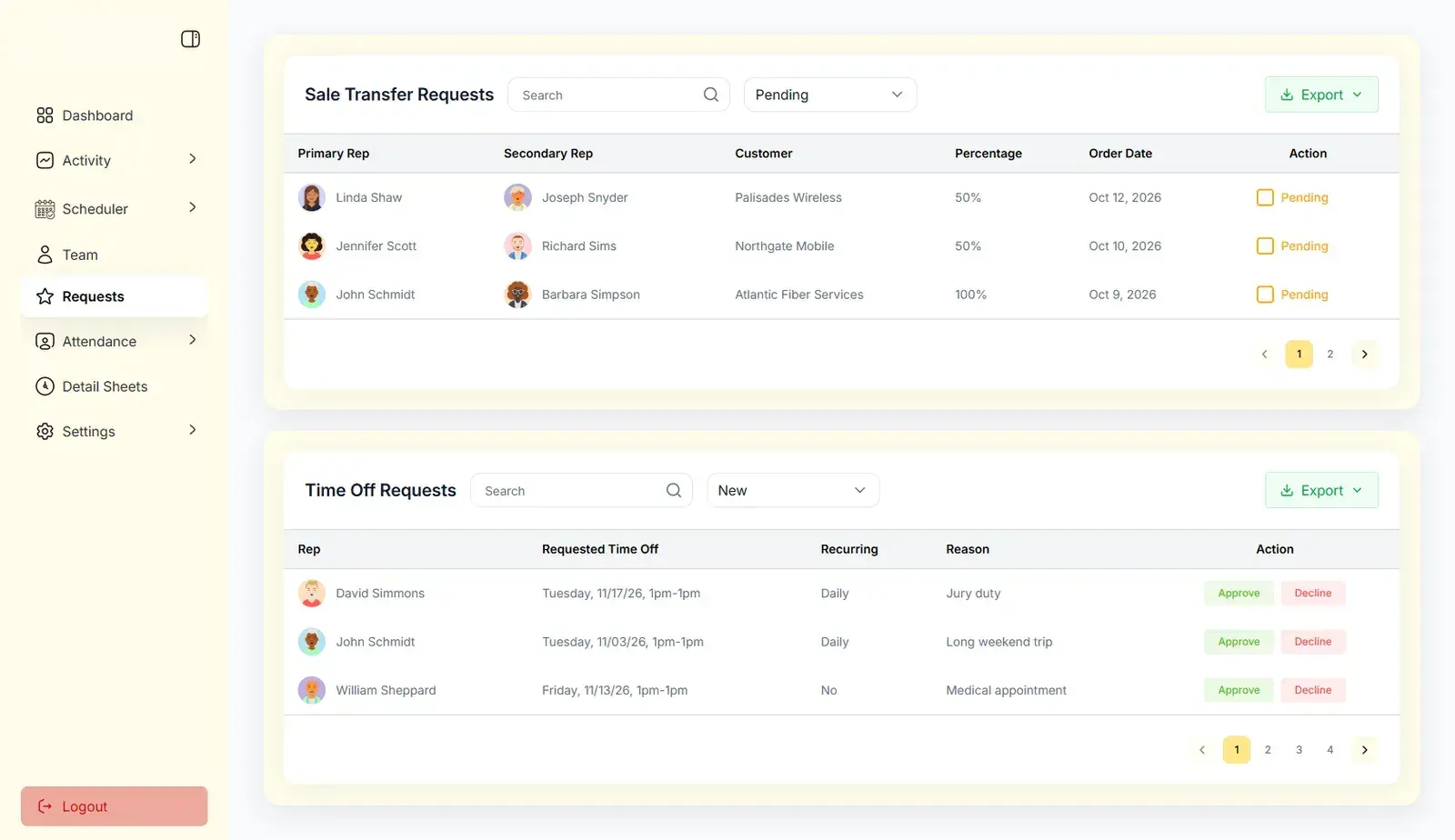
Task: Click the search magnifier in Time Off Requests
Action: (674, 490)
